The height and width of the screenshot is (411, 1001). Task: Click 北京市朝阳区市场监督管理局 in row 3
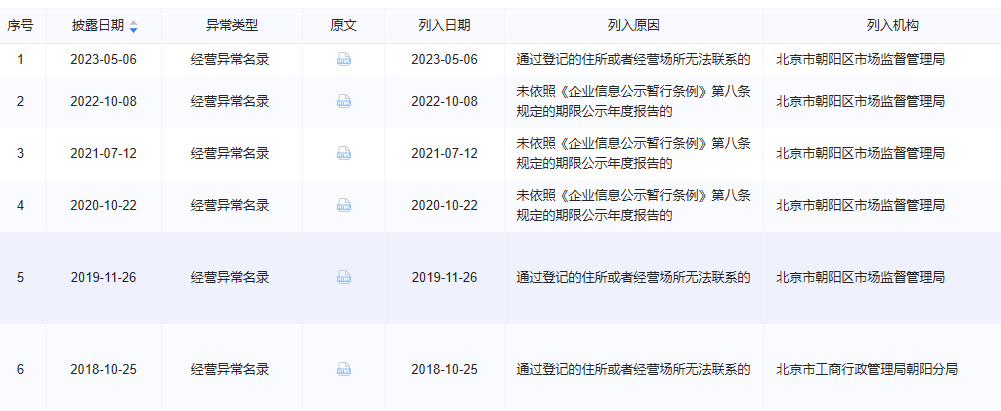pyautogui.click(x=861, y=153)
